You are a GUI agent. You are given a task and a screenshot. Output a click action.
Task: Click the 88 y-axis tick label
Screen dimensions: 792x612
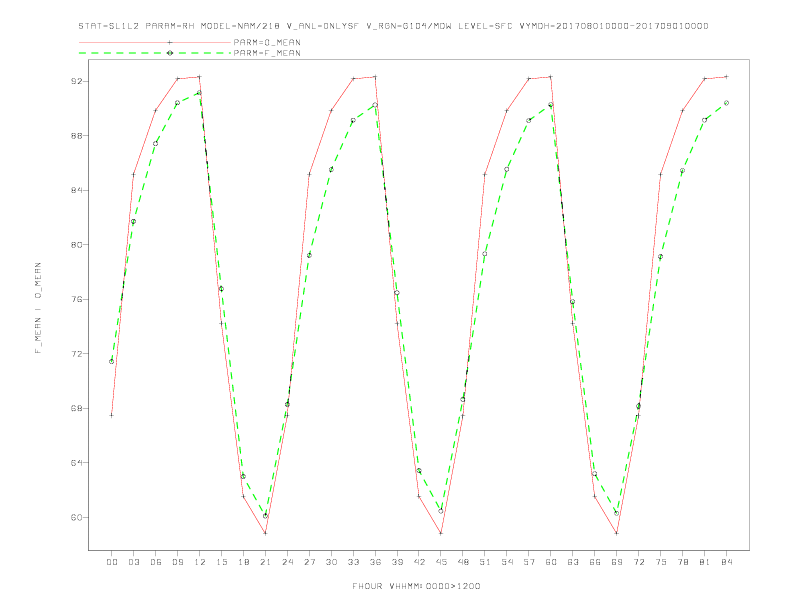77,136
